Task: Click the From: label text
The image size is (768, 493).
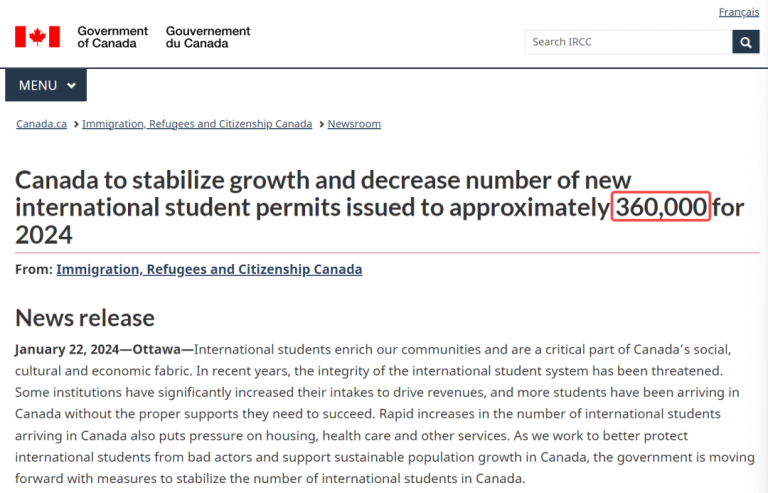Action: click(34, 269)
